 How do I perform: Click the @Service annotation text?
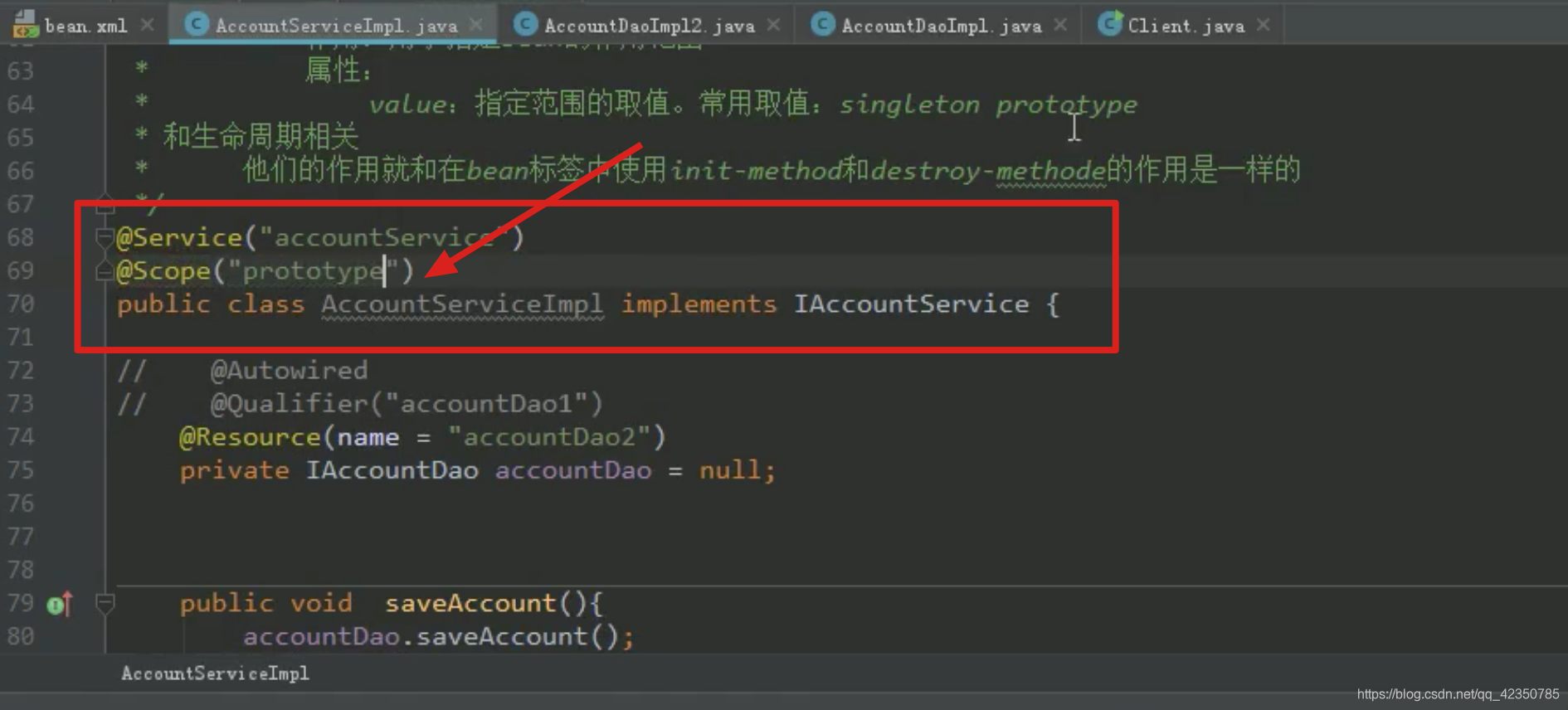[x=179, y=238]
